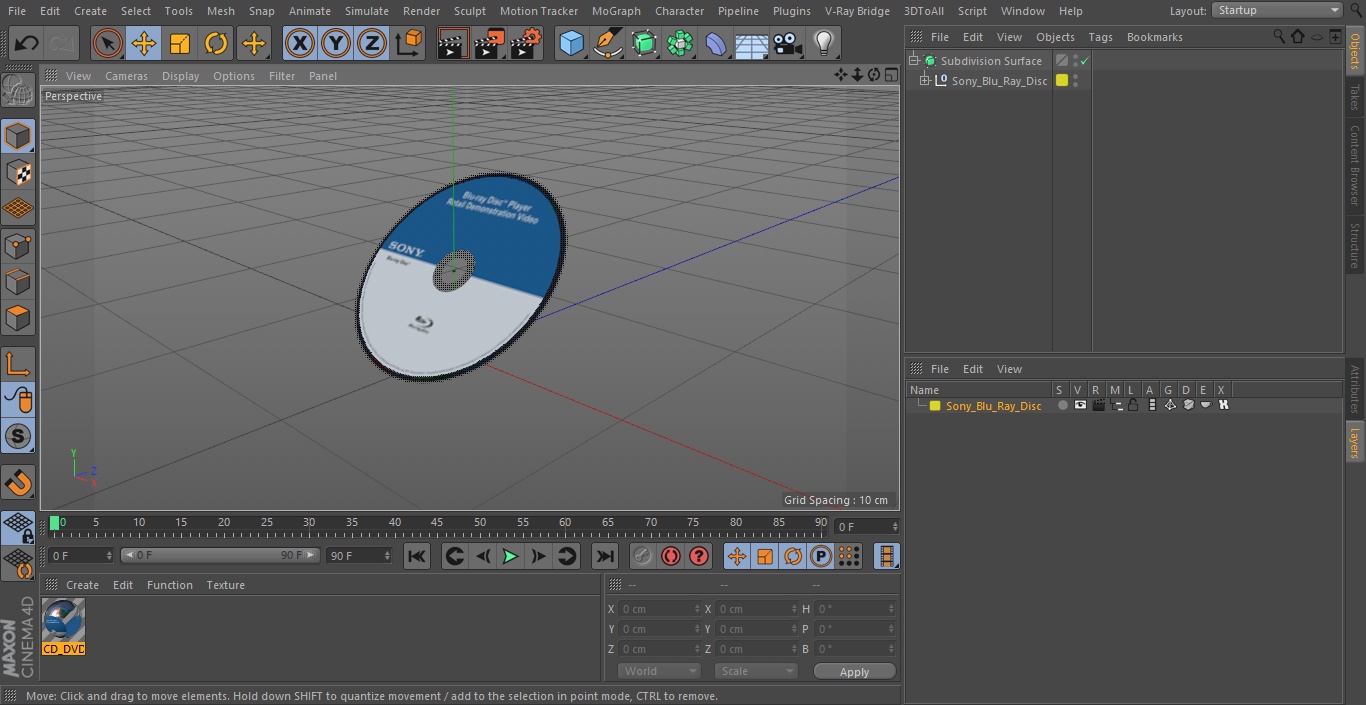Image resolution: width=1366 pixels, height=705 pixels.
Task: Switch to Texture mode
Action: click(x=18, y=172)
